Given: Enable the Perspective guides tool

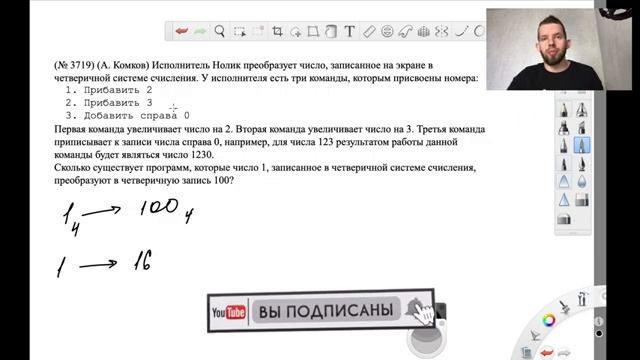Looking at the screenshot, I should [424, 31].
